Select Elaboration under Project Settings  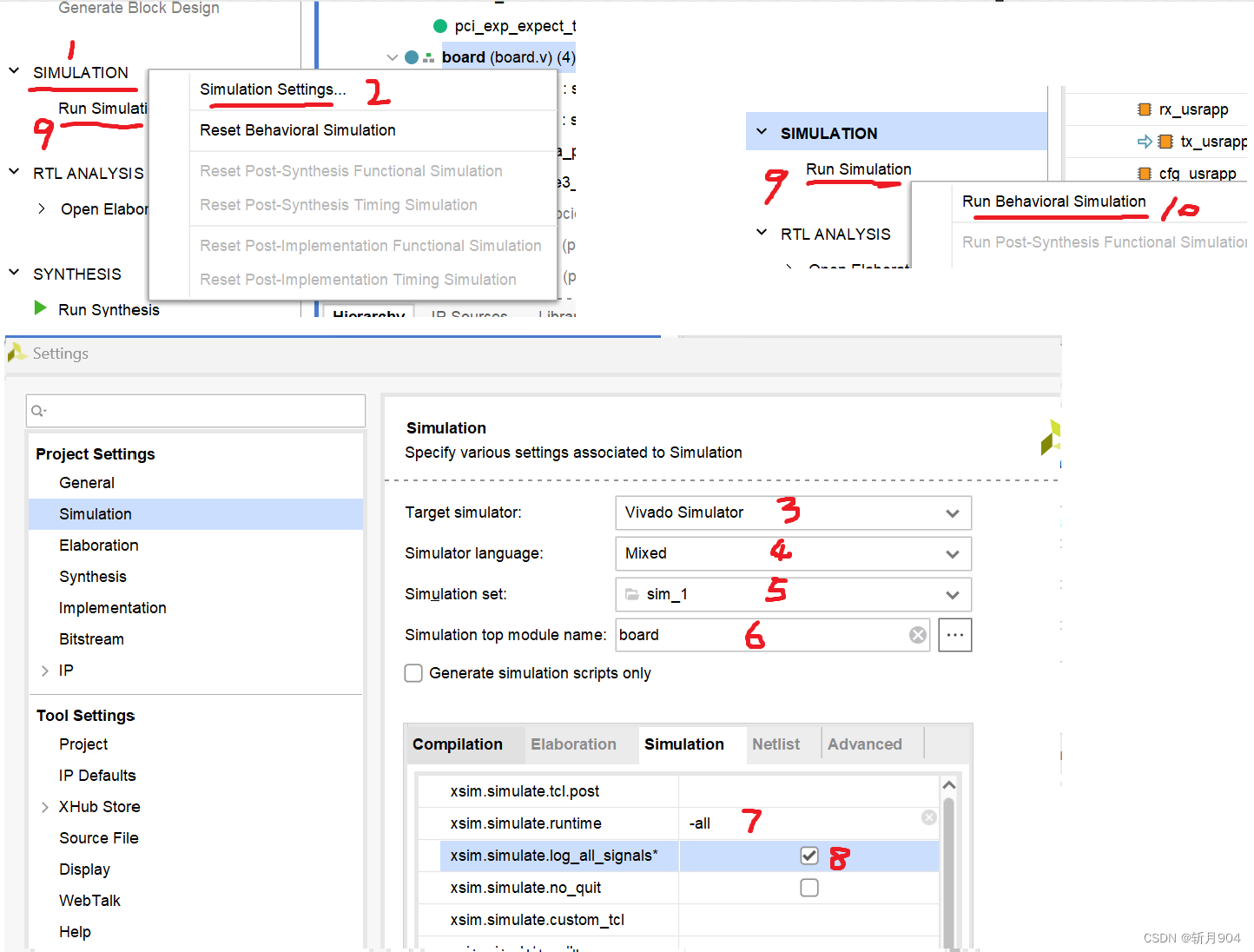coord(99,545)
